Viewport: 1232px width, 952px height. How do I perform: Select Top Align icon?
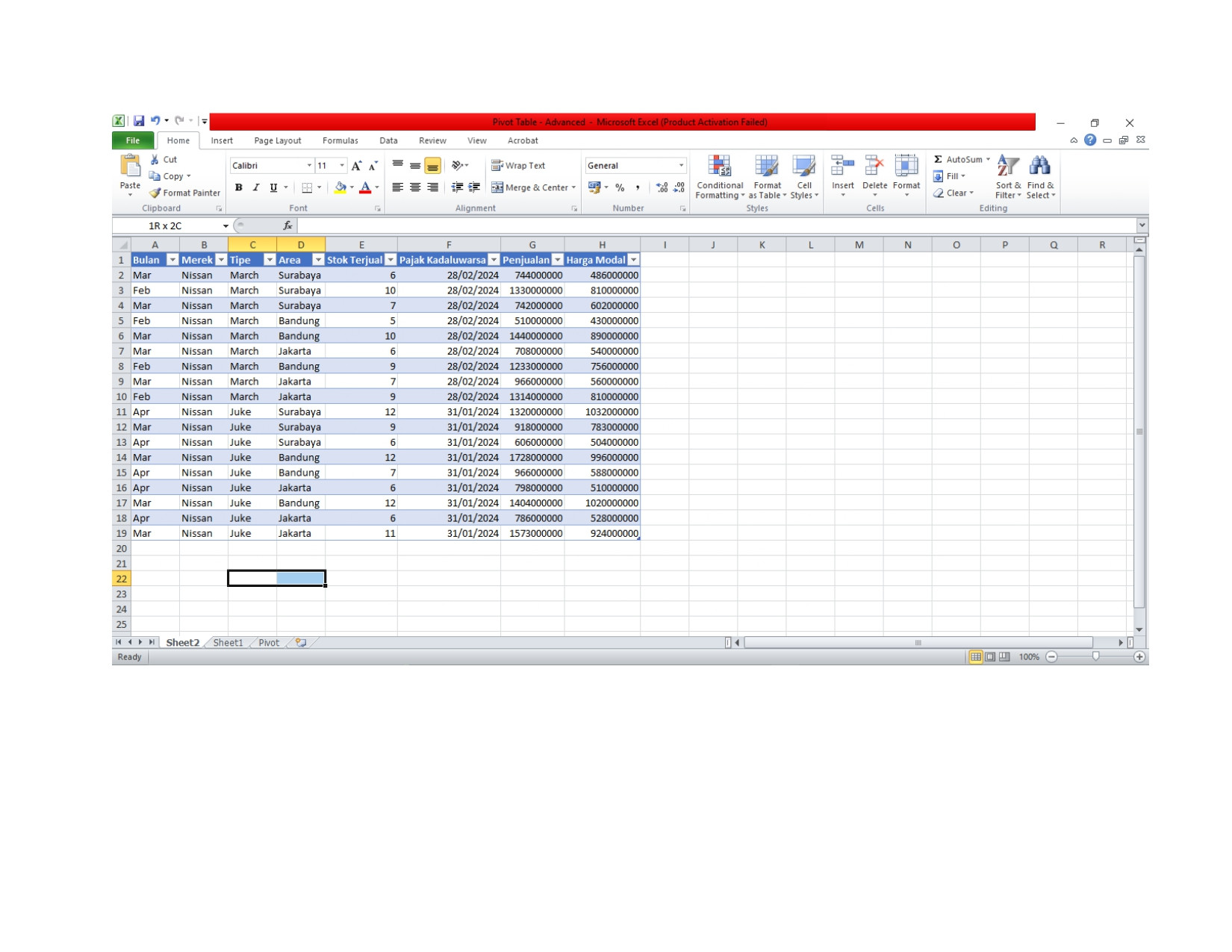pyautogui.click(x=398, y=165)
